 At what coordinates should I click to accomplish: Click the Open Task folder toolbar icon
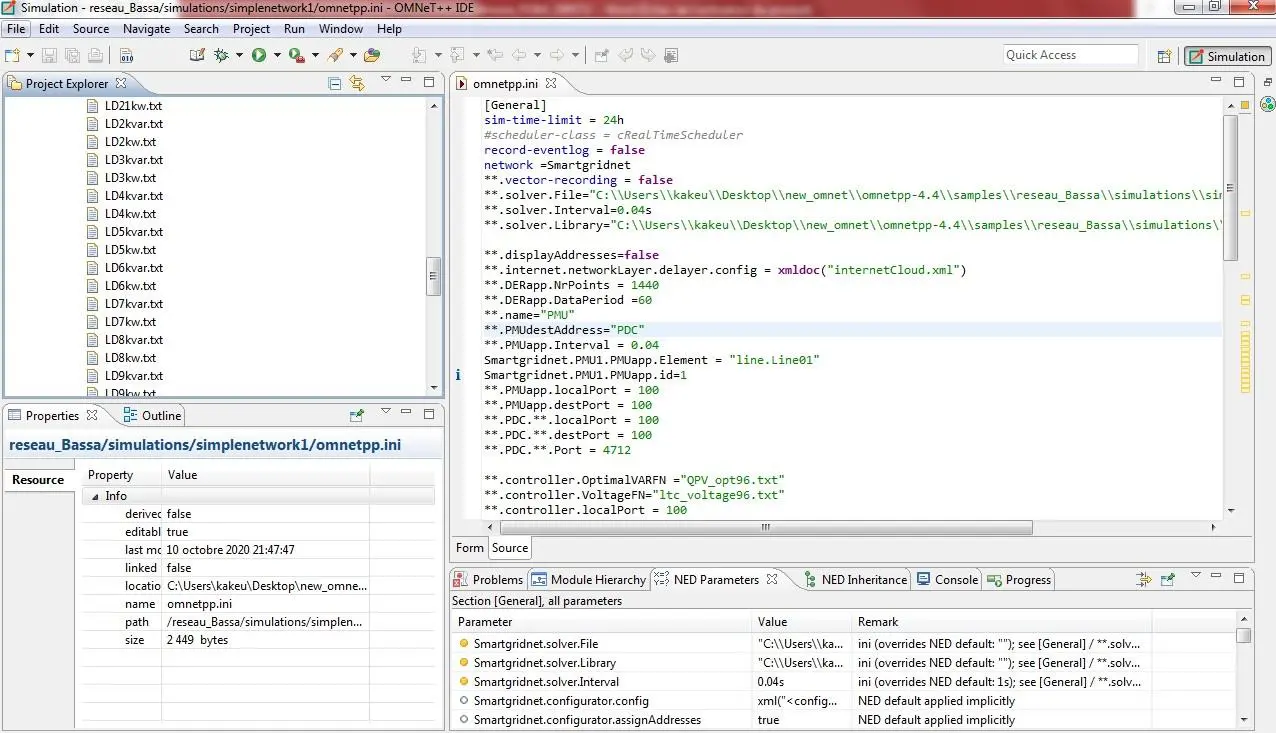point(372,55)
